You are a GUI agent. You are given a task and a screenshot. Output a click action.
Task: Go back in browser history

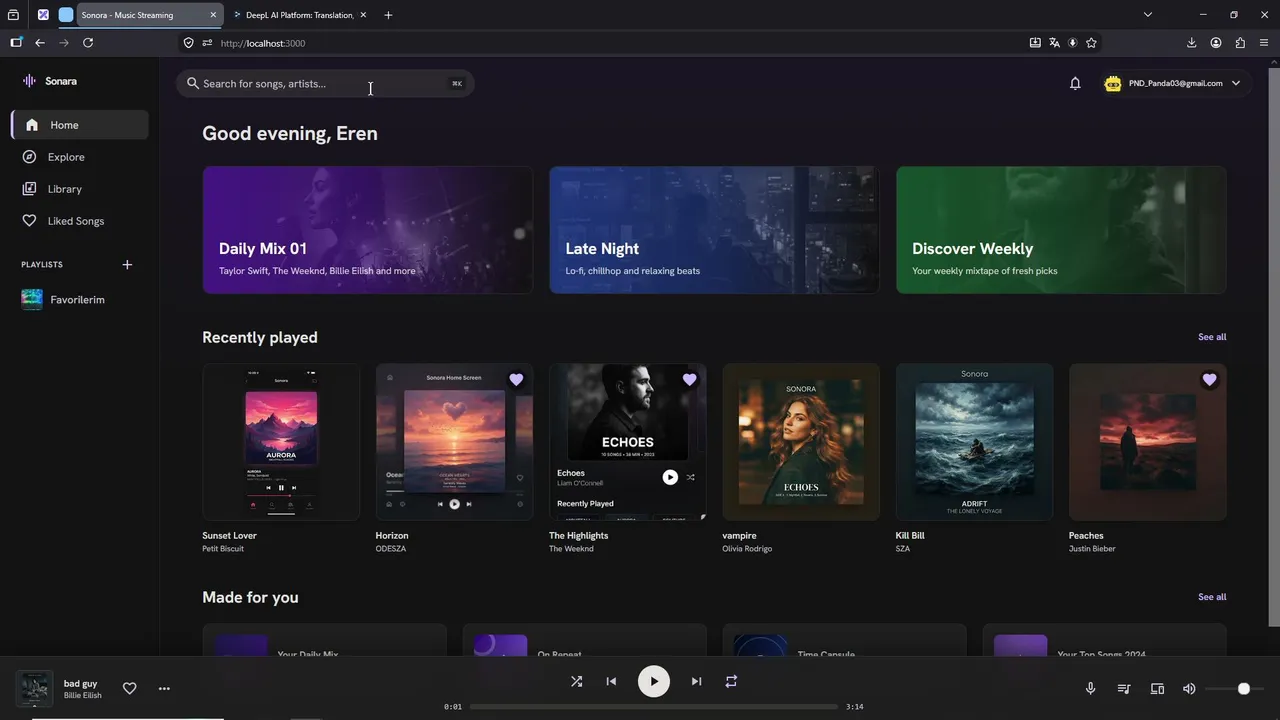coord(40,43)
